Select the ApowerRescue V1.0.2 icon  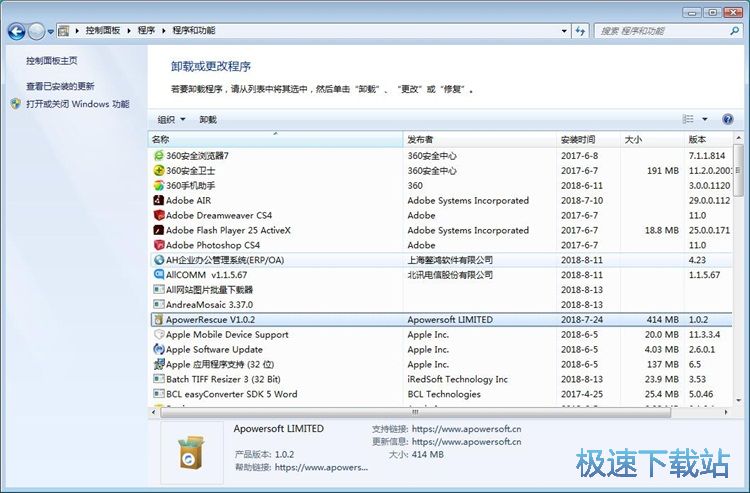pos(159,319)
